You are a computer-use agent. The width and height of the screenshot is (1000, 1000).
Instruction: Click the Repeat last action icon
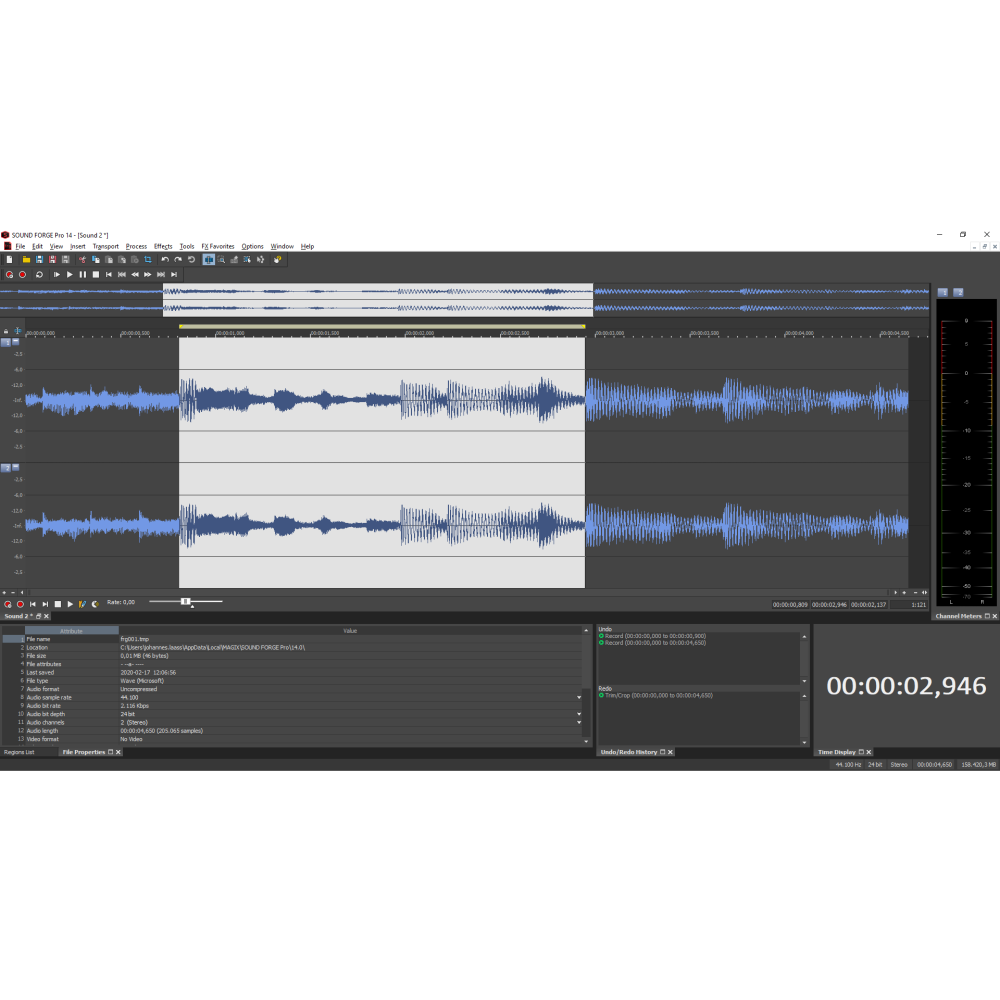[x=191, y=260]
